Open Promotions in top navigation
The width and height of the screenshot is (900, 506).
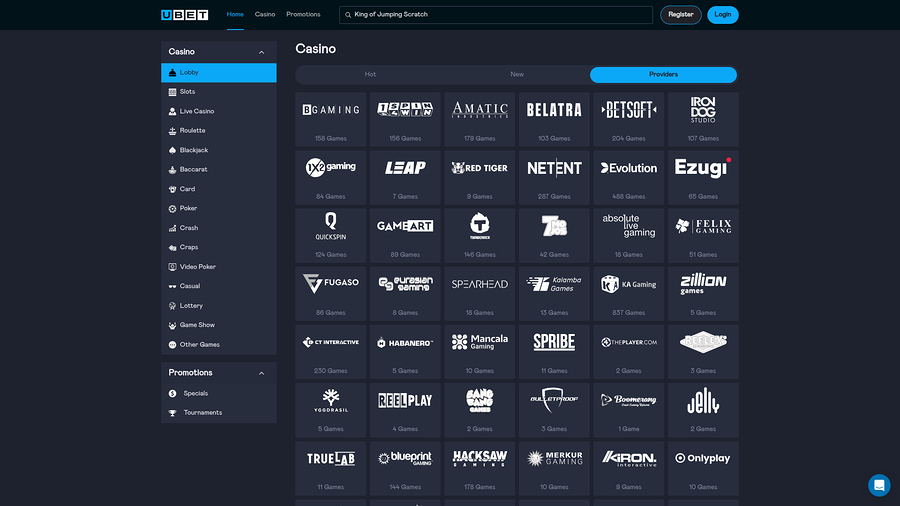[303, 14]
